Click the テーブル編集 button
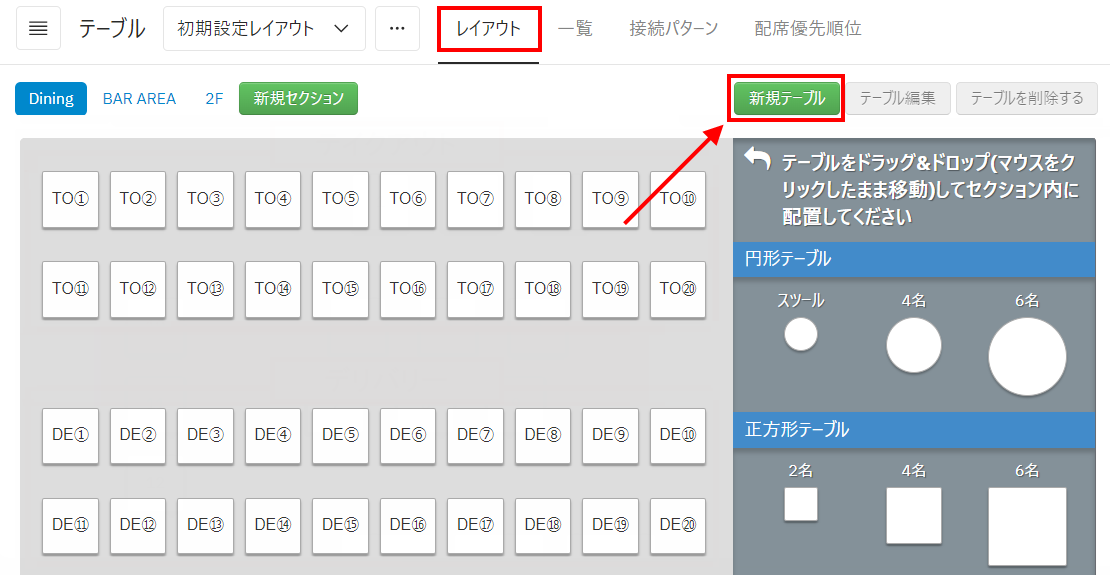The width and height of the screenshot is (1110, 575). (x=898, y=98)
